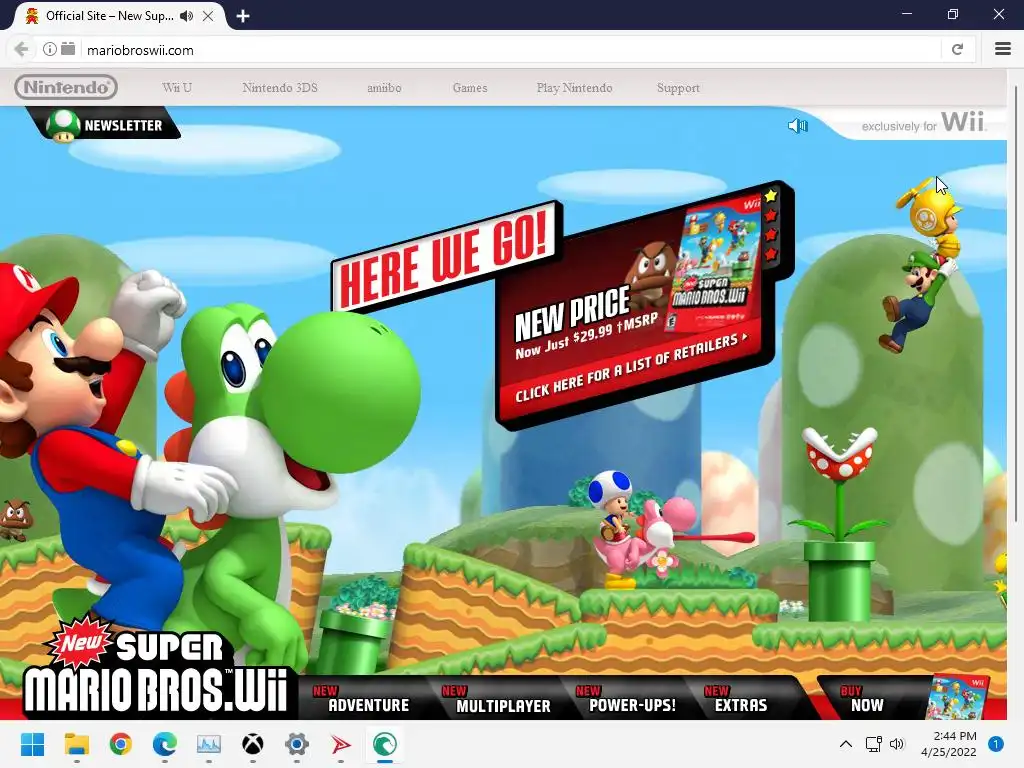Click the green mushroom Newsletter icon

pos(63,125)
